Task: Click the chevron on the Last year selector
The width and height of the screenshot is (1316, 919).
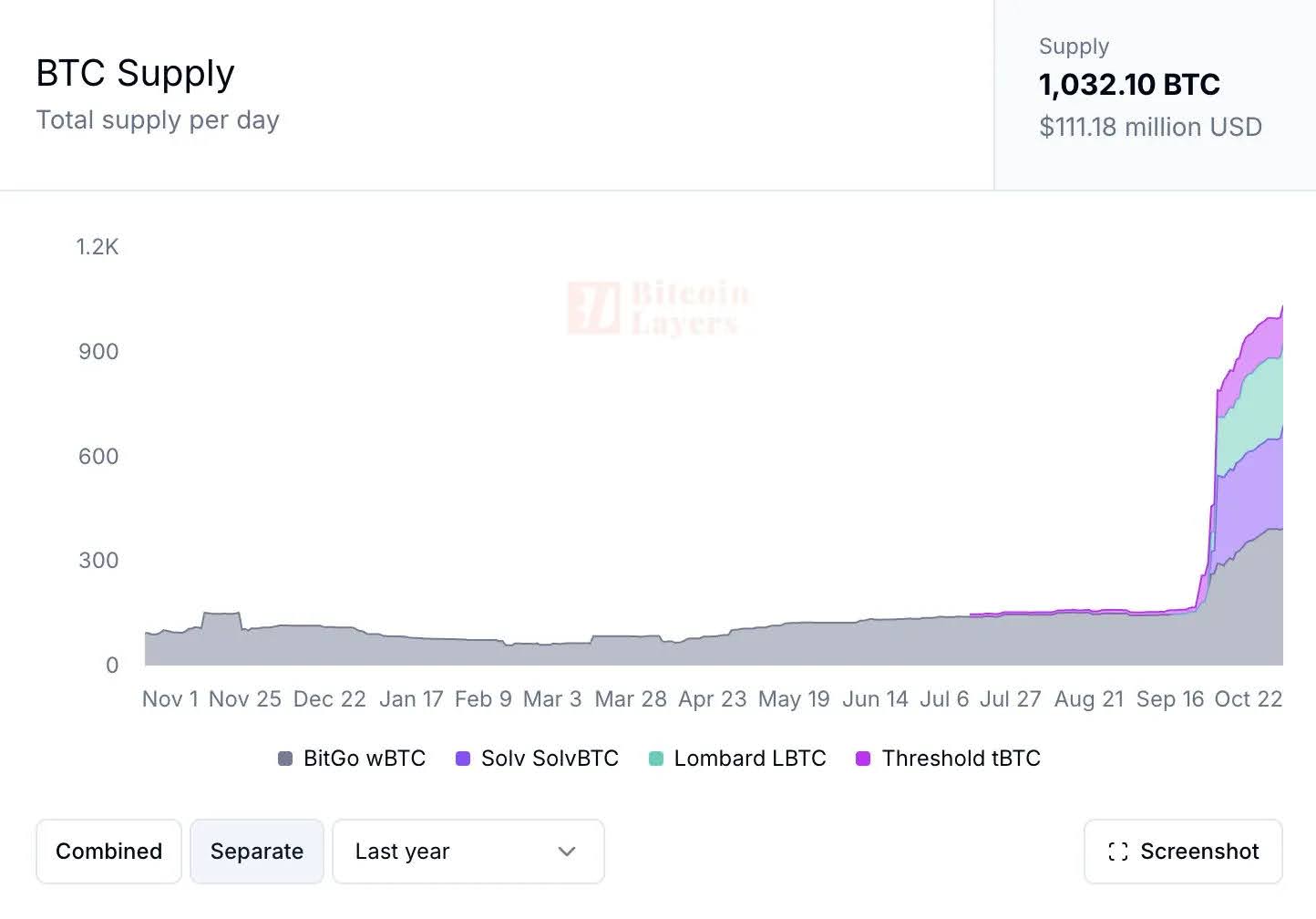Action: pos(566,851)
